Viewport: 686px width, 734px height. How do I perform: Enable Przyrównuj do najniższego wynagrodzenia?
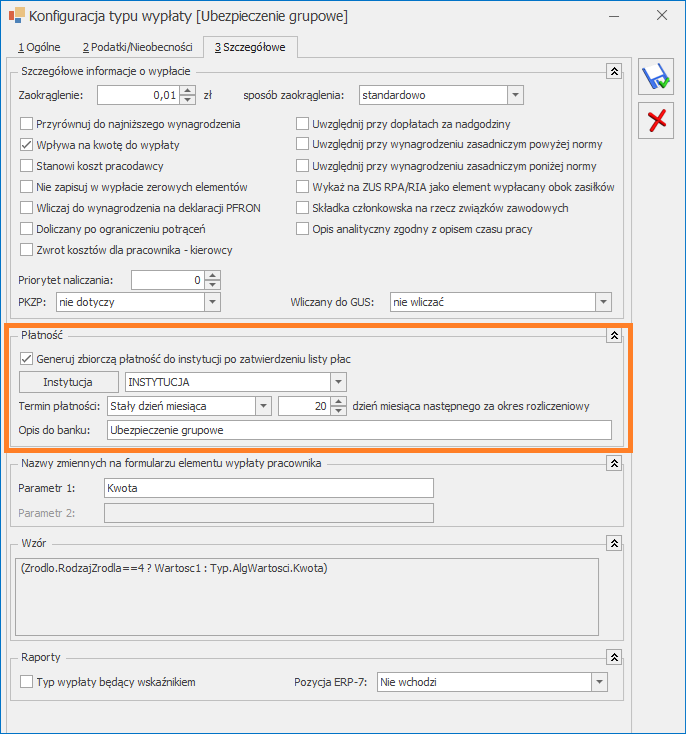pyautogui.click(x=26, y=124)
